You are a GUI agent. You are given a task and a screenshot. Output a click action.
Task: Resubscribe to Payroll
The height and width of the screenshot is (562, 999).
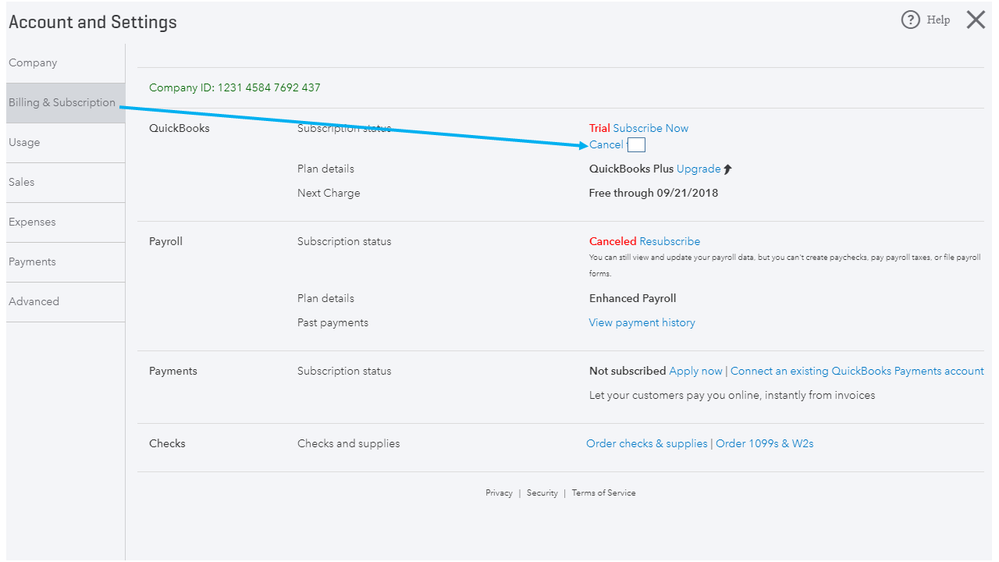669,242
